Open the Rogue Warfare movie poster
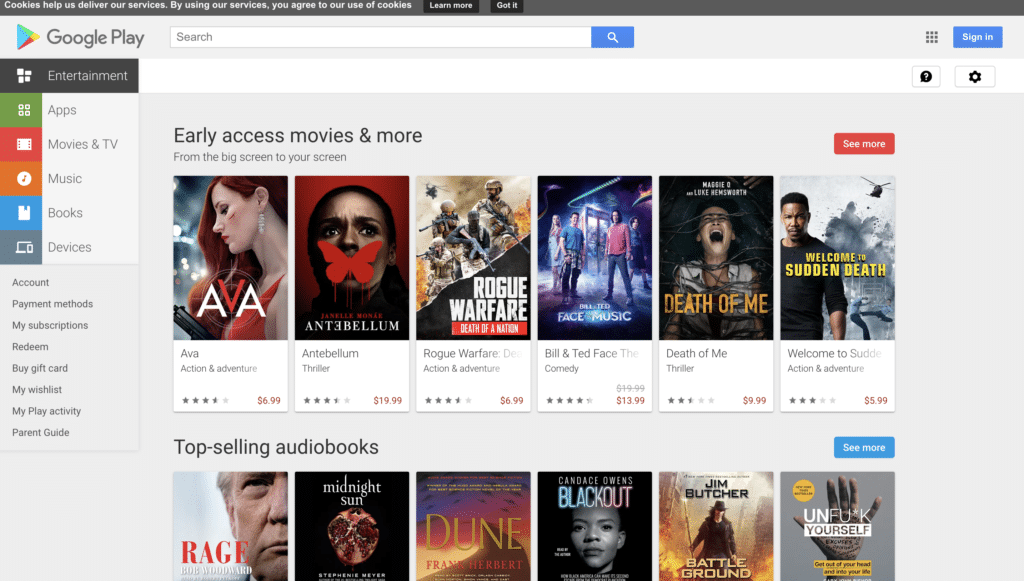This screenshot has width=1024, height=581. [x=473, y=258]
